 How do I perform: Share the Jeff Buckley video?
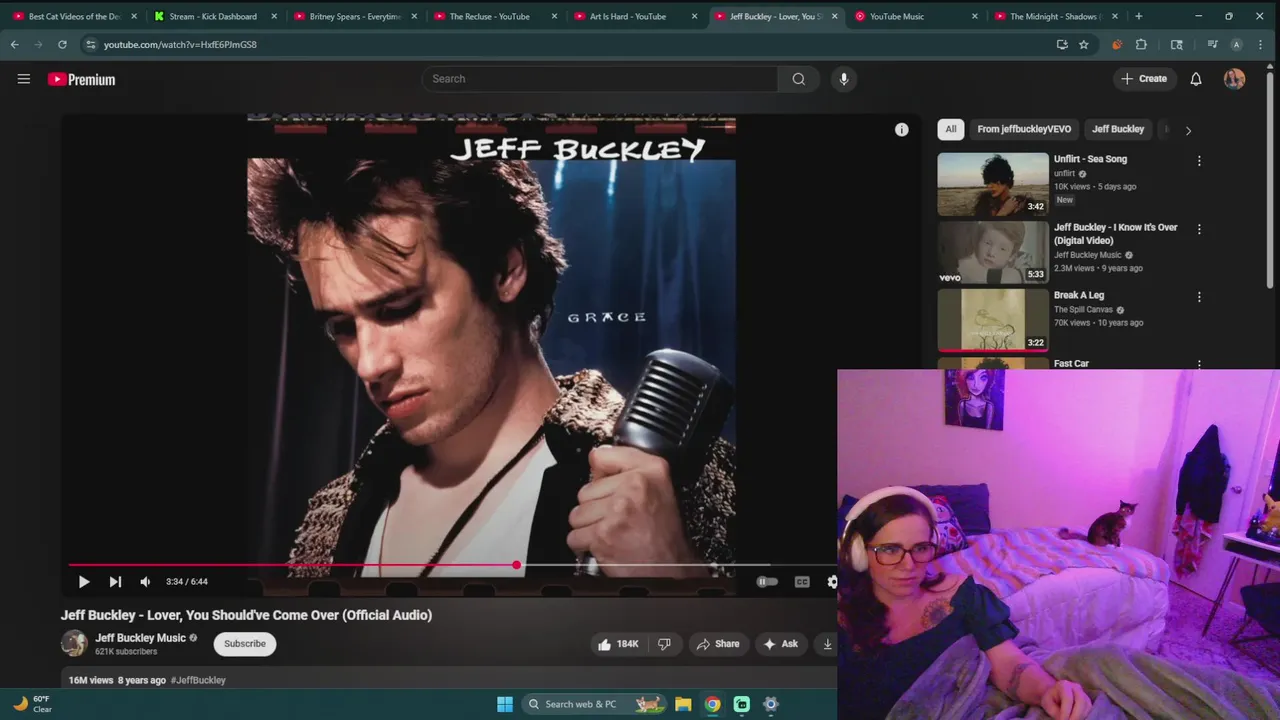point(718,644)
